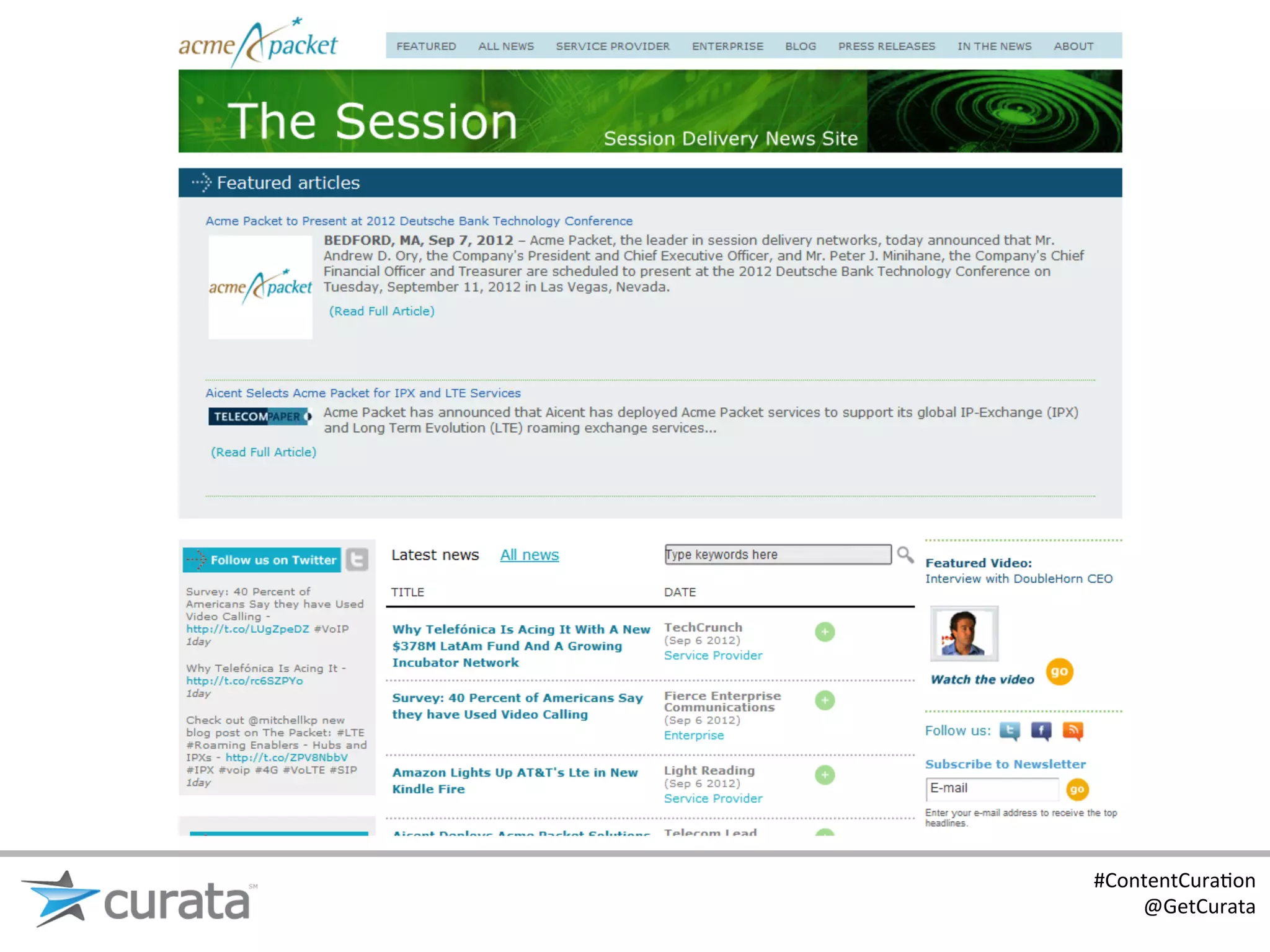Click Enterprise tag under Fierce Enterprise Communications

tap(694, 735)
